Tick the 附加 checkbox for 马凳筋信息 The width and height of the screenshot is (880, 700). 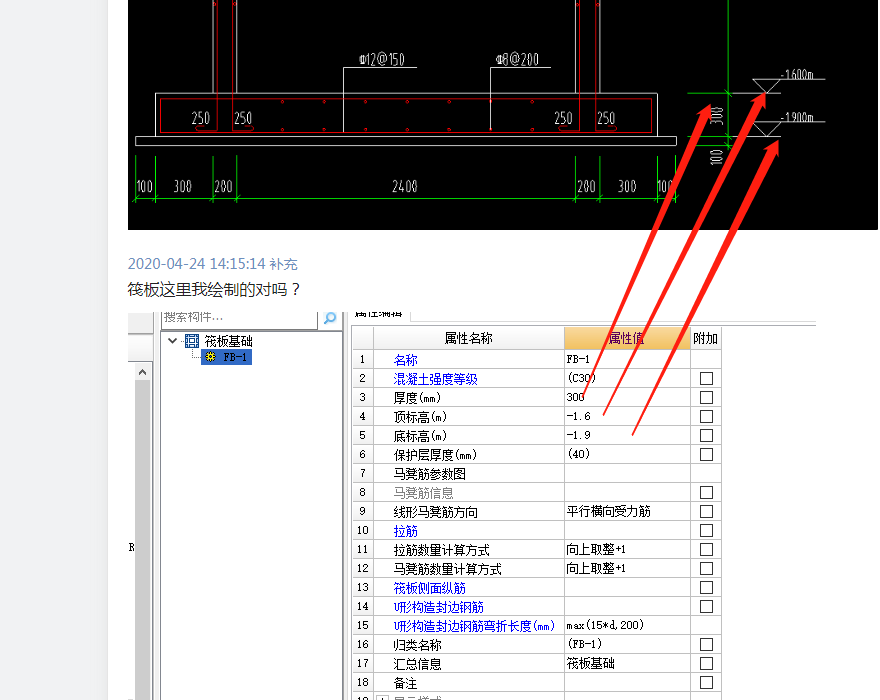707,492
